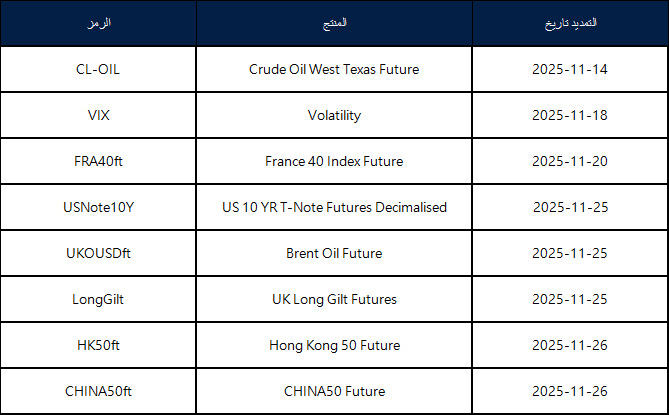Viewport: 669px width, 415px height.
Task: Select the 2025-11-18 date cell
Action: [570, 116]
